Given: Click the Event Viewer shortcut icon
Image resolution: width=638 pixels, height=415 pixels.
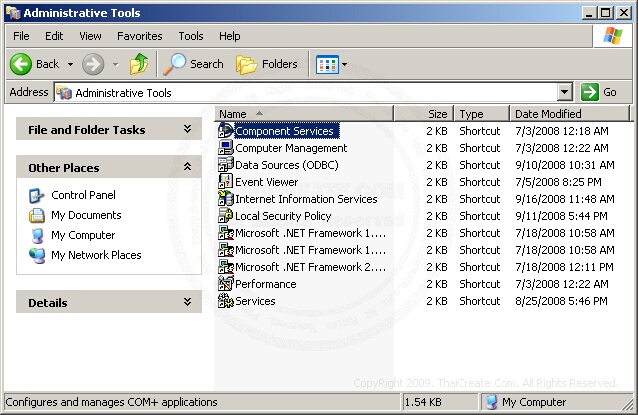Looking at the screenshot, I should tap(226, 182).
